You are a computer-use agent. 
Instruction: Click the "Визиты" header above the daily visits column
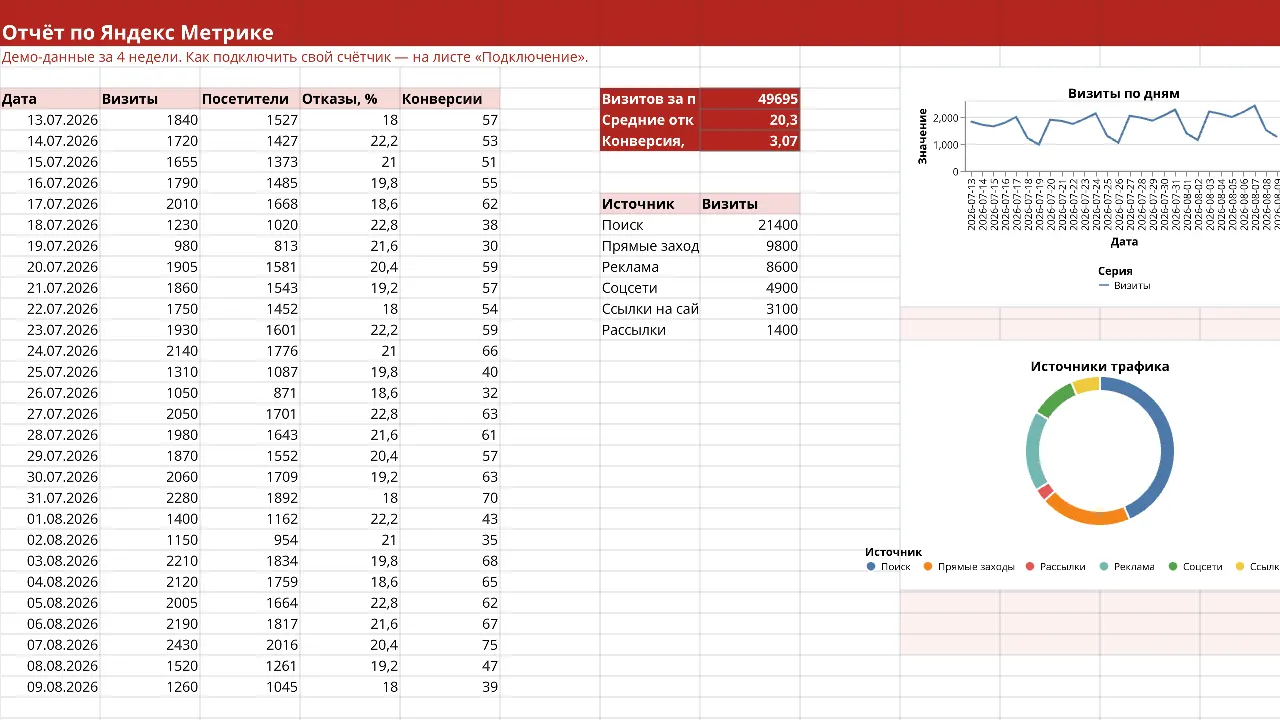point(150,99)
